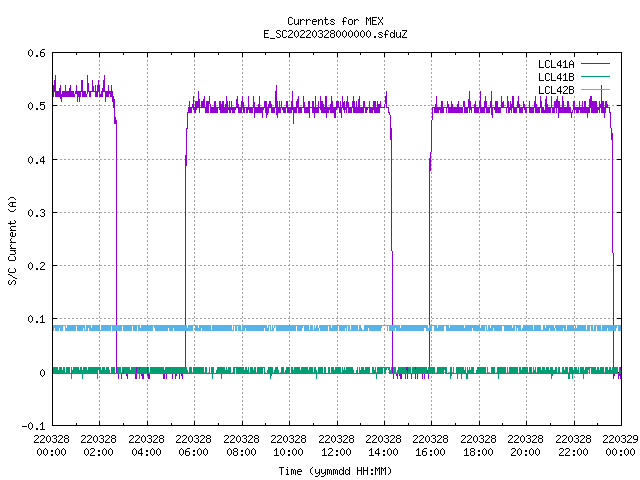Click the x-axis label 'Time (yymmdd HH:MM)'
The height and width of the screenshot is (480, 640).
pyautogui.click(x=335, y=471)
